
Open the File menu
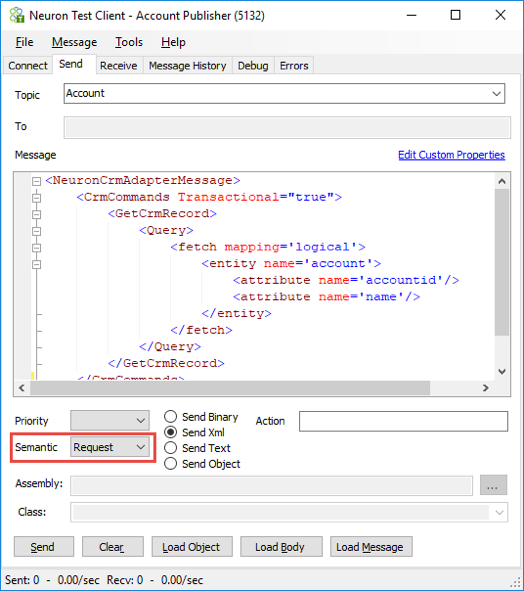point(25,42)
